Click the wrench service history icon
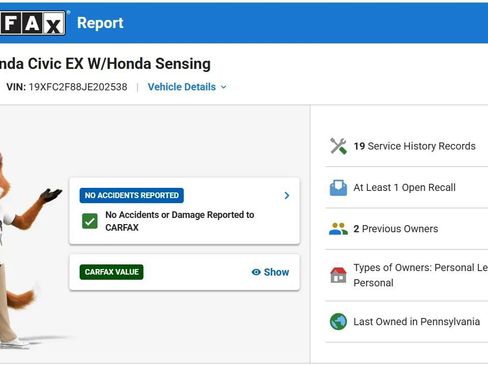Screen dimensions: 488x366 point(338,146)
